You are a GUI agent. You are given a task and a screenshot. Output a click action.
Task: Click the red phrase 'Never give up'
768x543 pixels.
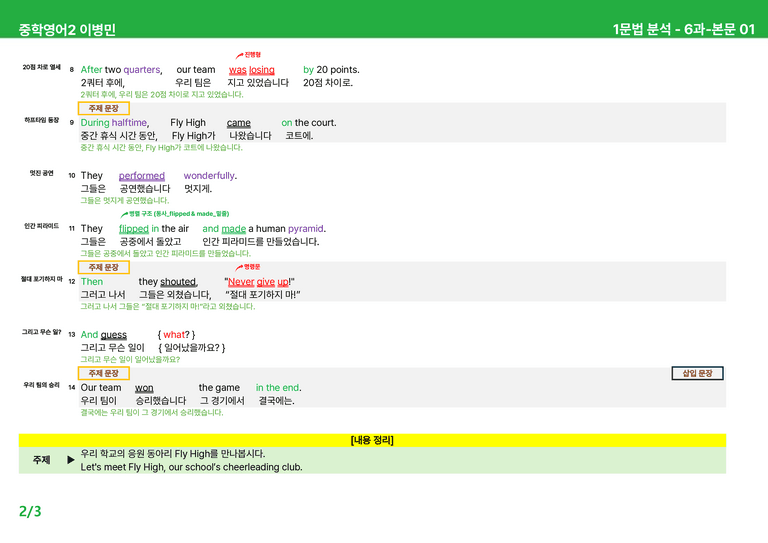pyautogui.click(x=258, y=282)
